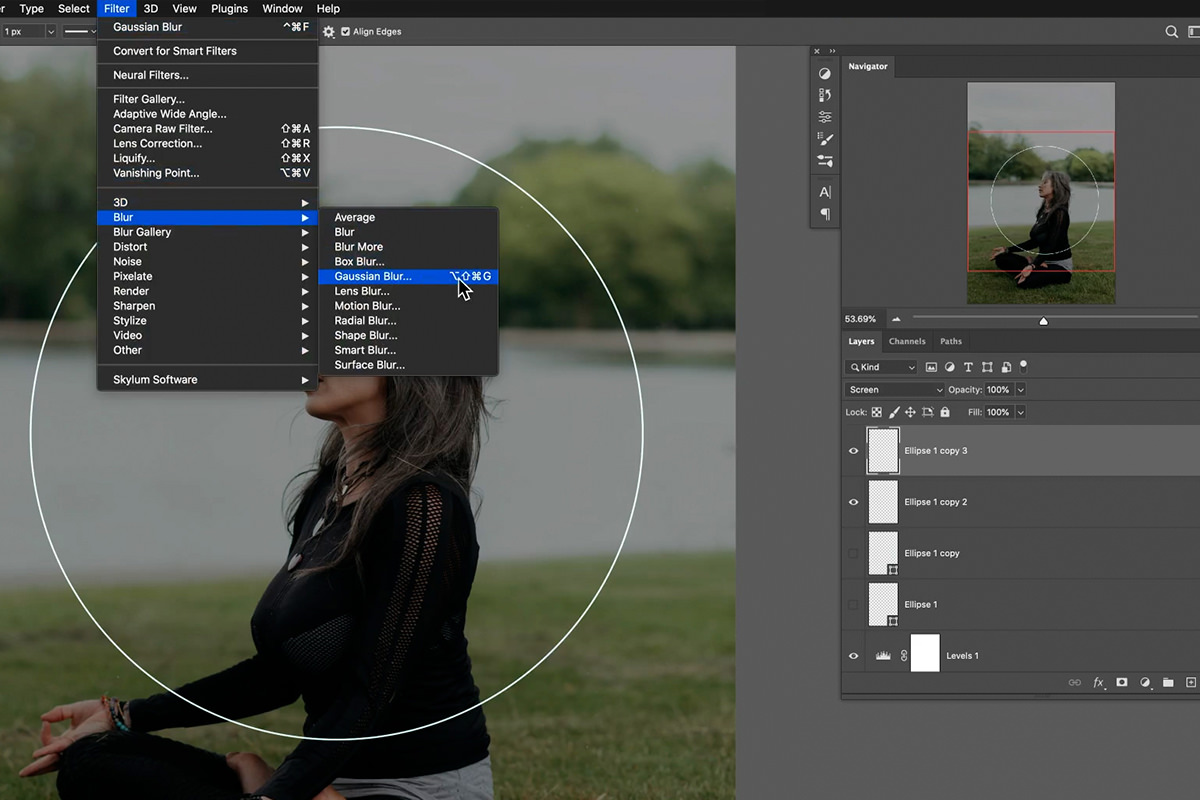Click the Add layer mask icon
The image size is (1200, 800).
[1122, 682]
